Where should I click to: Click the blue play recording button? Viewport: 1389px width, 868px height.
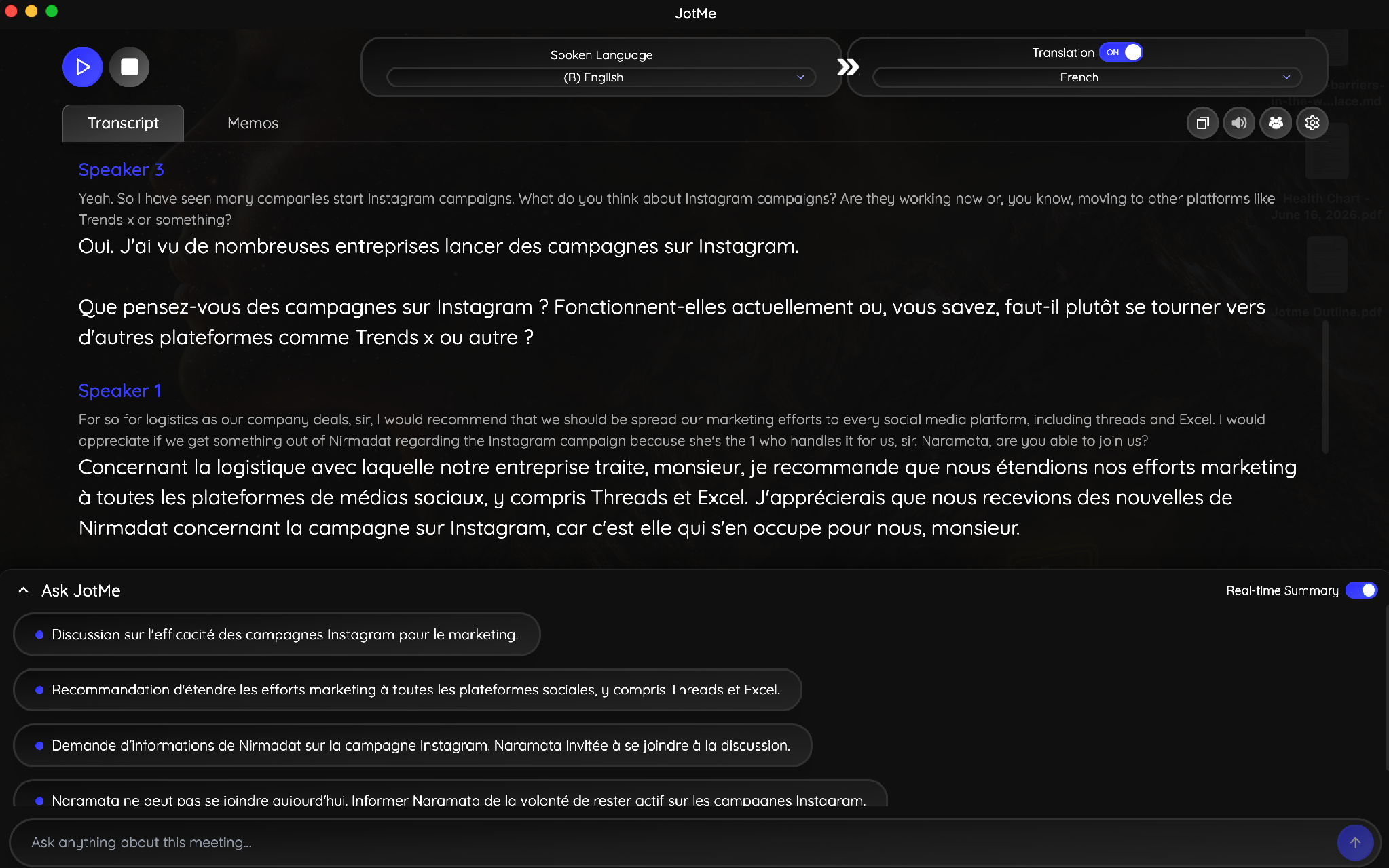click(x=82, y=67)
